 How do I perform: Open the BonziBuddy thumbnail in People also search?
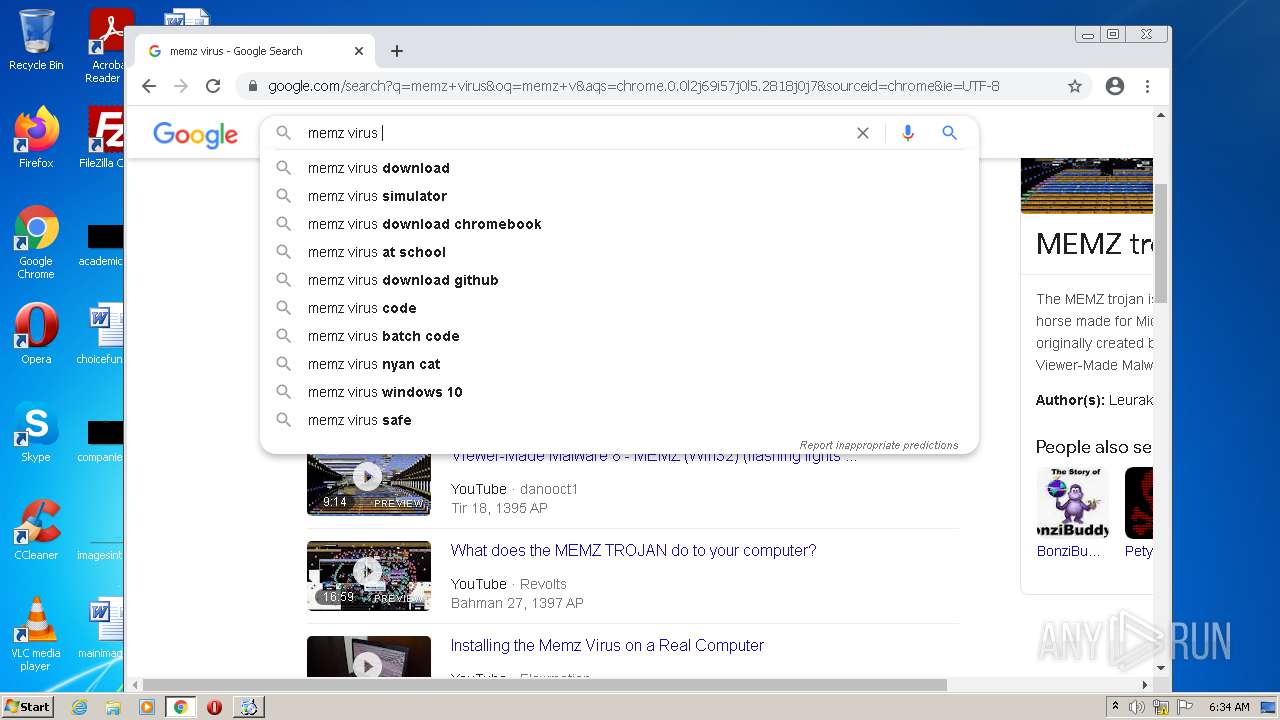click(x=1072, y=503)
